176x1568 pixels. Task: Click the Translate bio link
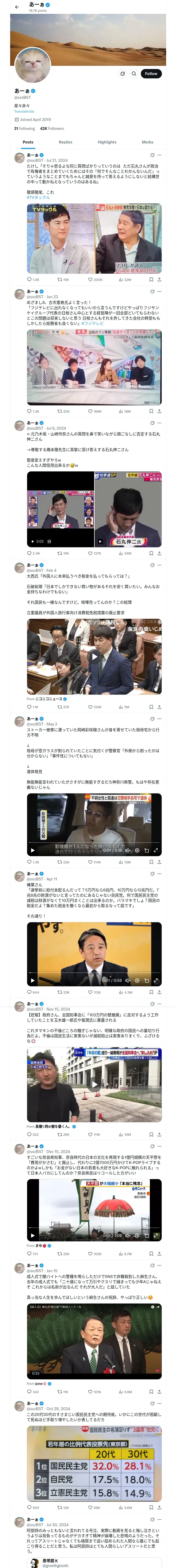[24, 111]
